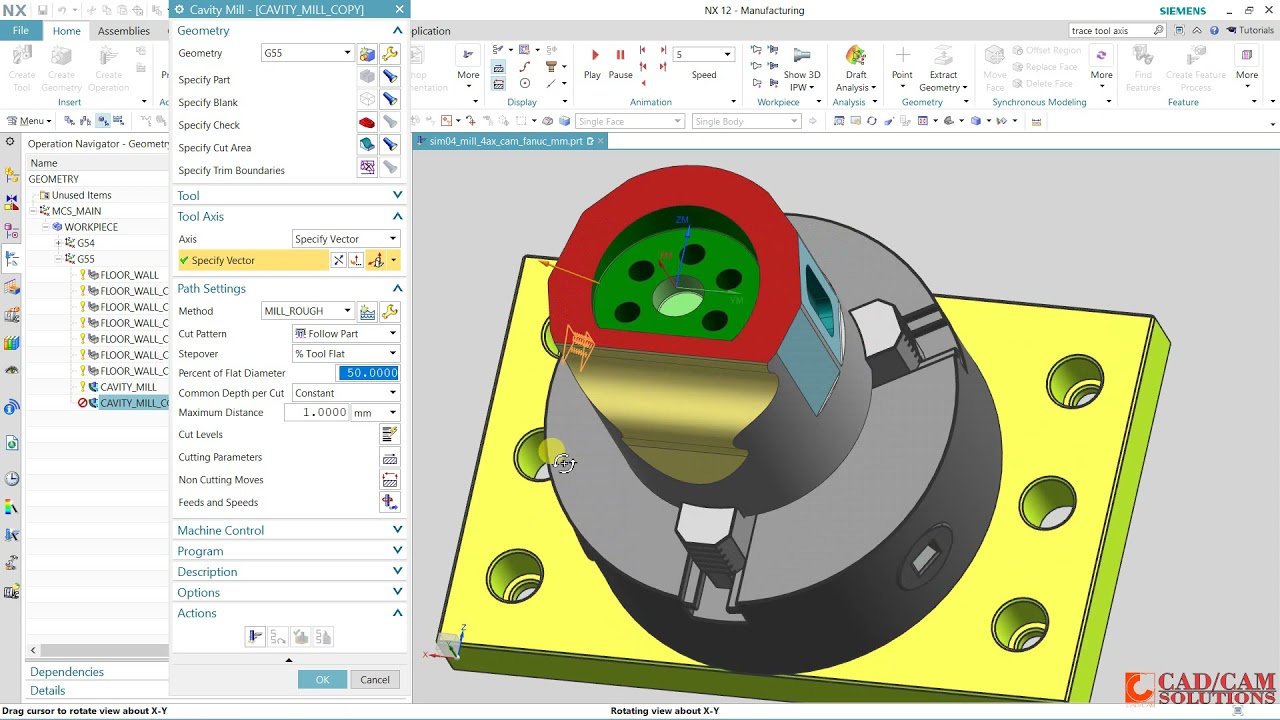This screenshot has height=720, width=1280.
Task: Click resource bar settings gear icon
Action: coord(11,143)
